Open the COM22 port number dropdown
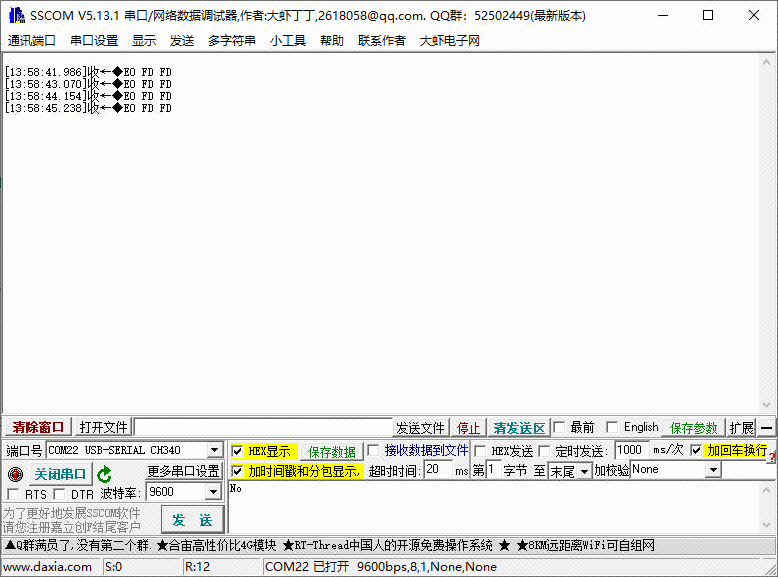This screenshot has height=577, width=778. pyautogui.click(x=214, y=450)
